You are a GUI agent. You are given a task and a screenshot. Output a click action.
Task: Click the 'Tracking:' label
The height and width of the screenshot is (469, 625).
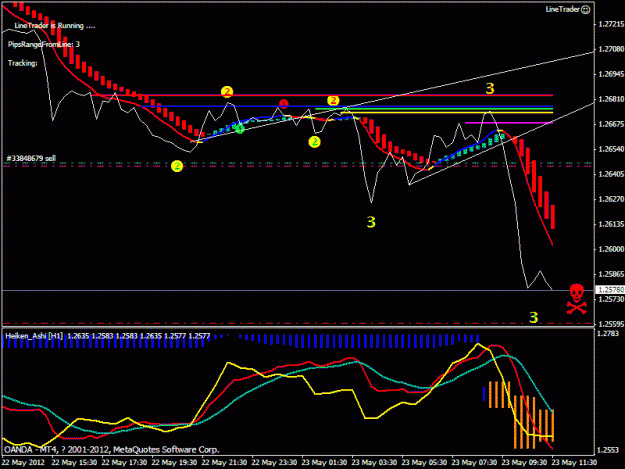pyautogui.click(x=23, y=63)
